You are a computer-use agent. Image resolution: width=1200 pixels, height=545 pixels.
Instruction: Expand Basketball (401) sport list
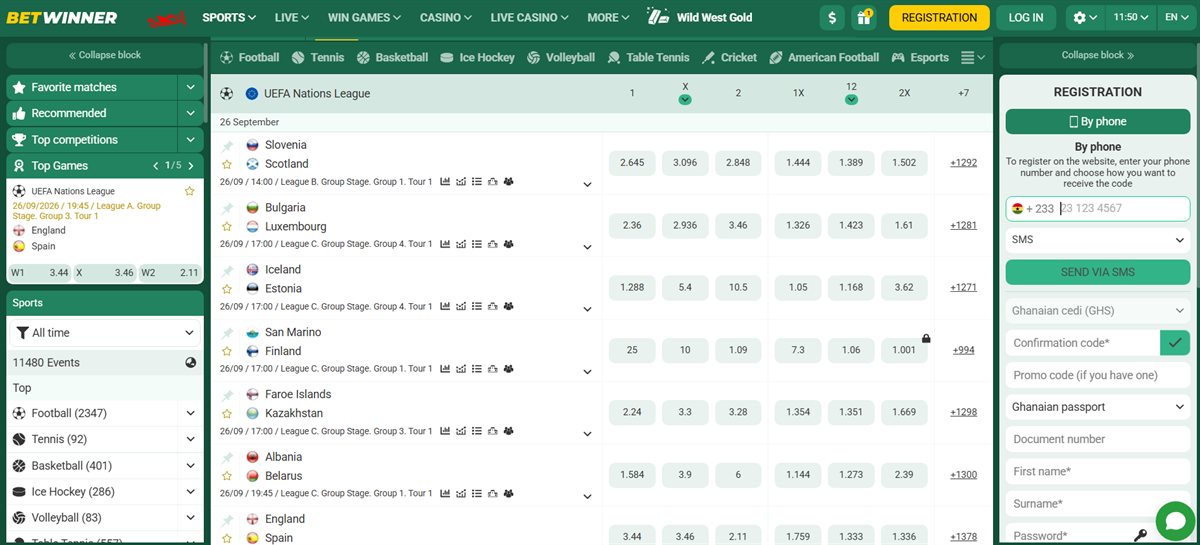pyautogui.click(x=190, y=466)
